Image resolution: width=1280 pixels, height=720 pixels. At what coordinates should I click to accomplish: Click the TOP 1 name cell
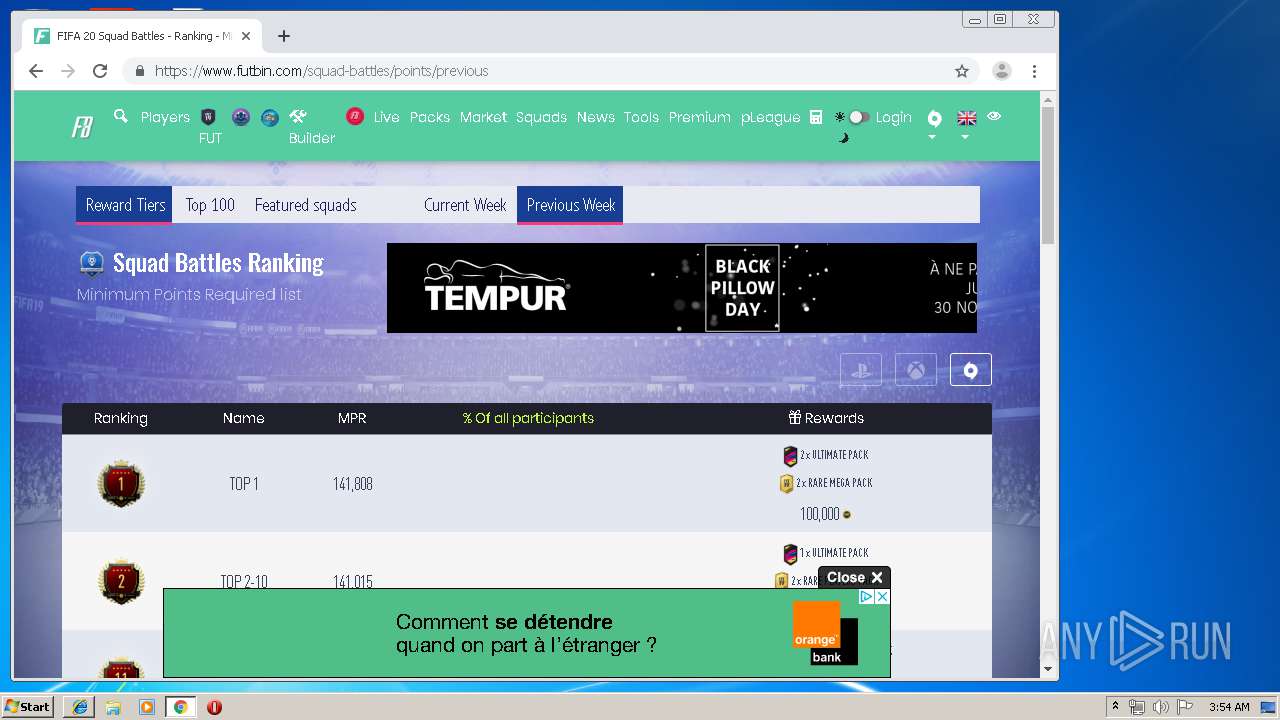pos(244,484)
